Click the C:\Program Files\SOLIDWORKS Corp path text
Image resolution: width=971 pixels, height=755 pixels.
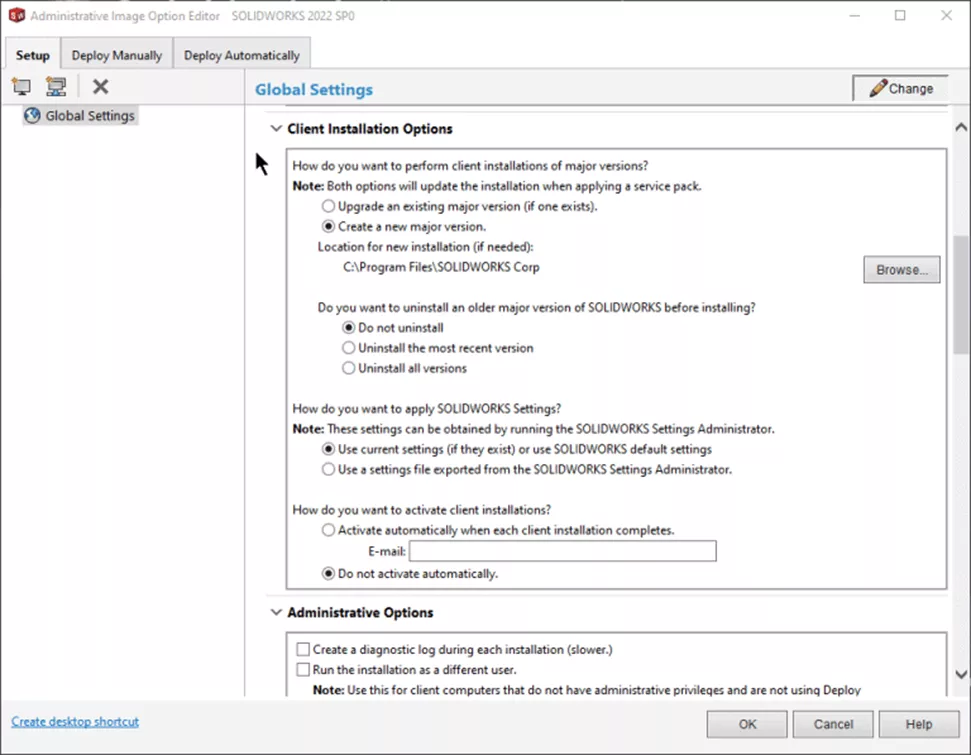point(441,267)
